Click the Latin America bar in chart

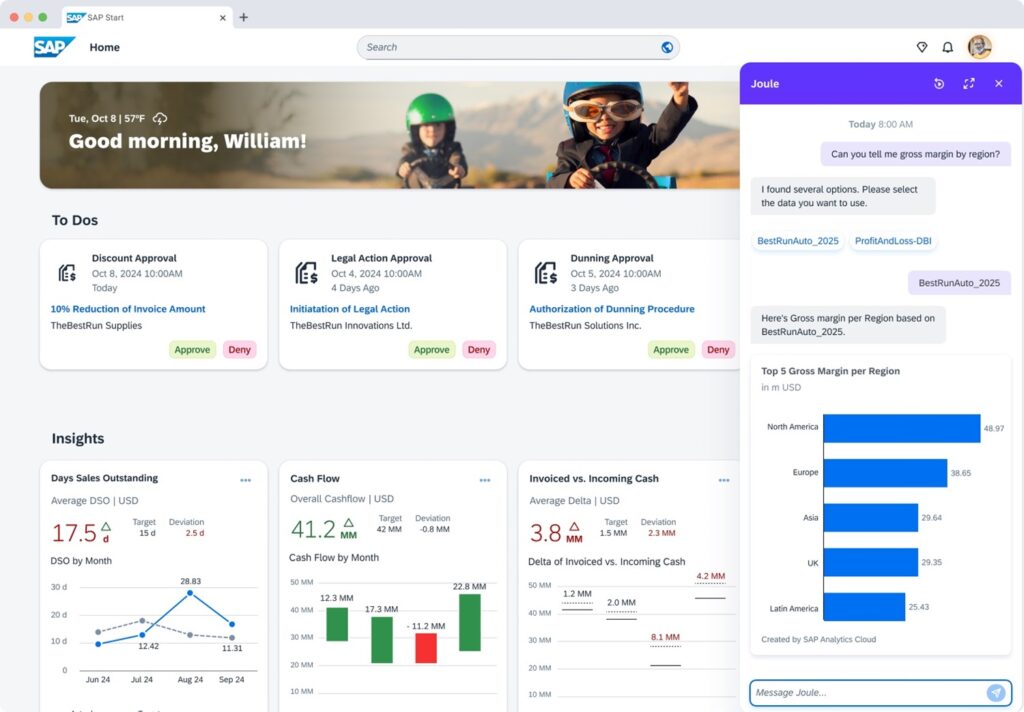pos(864,607)
